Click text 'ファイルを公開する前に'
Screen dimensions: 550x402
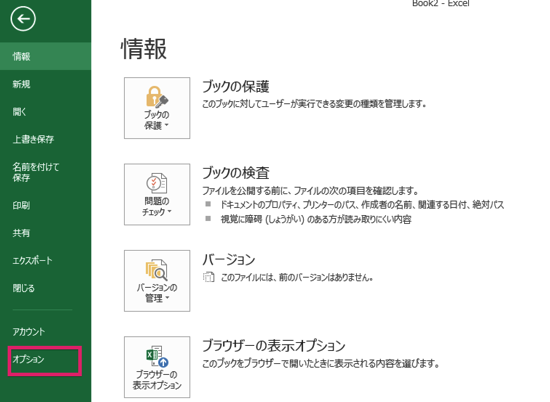tap(310, 191)
